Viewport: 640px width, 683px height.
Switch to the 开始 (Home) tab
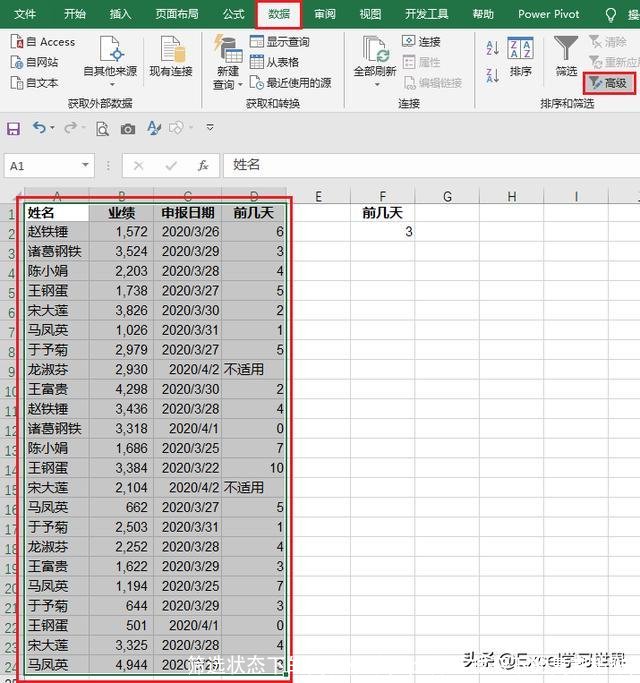[x=75, y=14]
